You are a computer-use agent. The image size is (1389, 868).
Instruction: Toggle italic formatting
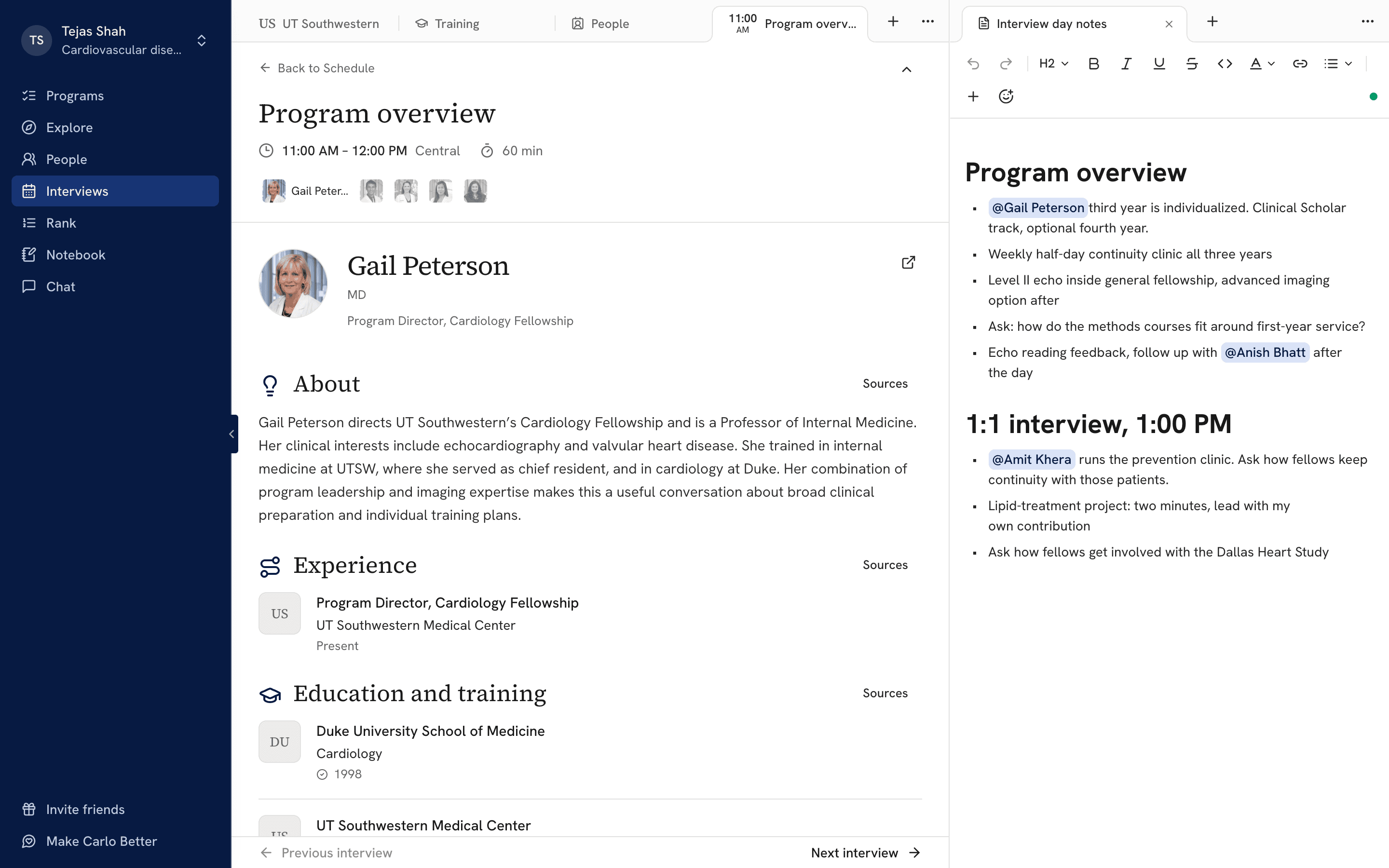pyautogui.click(x=1126, y=64)
